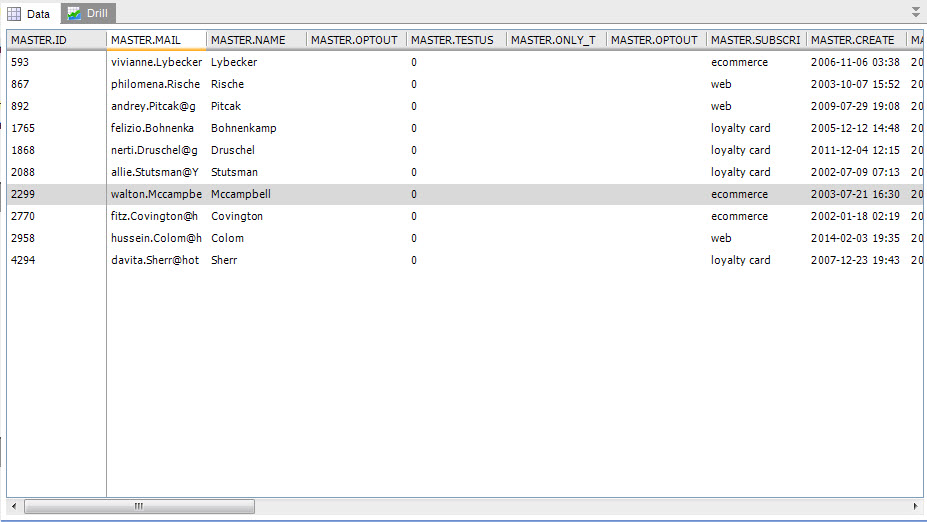Click the MASTER.TESTUS column header
The image size is (927, 522).
pos(455,40)
